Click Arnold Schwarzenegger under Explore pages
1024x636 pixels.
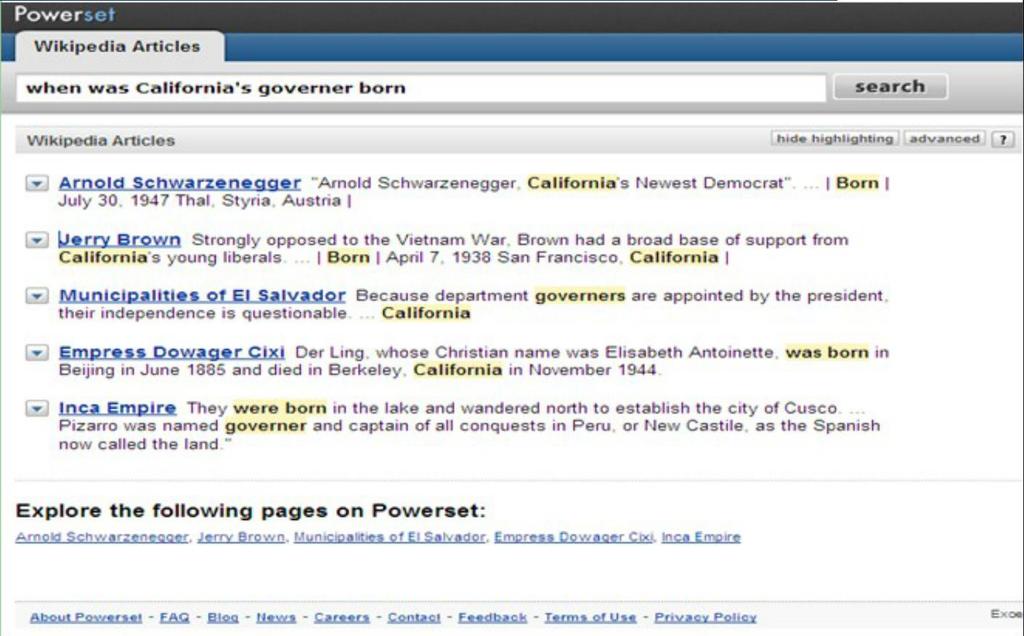coord(102,537)
